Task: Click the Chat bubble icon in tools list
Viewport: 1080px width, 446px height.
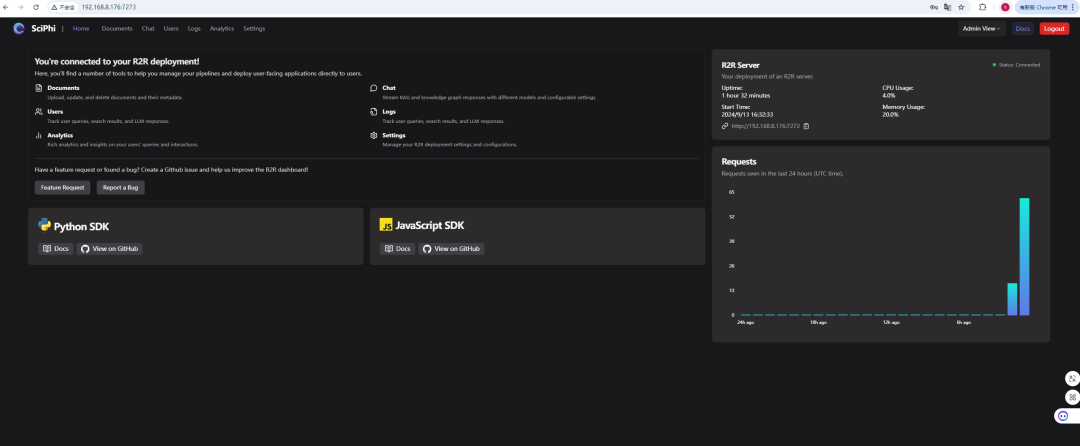Action: pos(374,88)
